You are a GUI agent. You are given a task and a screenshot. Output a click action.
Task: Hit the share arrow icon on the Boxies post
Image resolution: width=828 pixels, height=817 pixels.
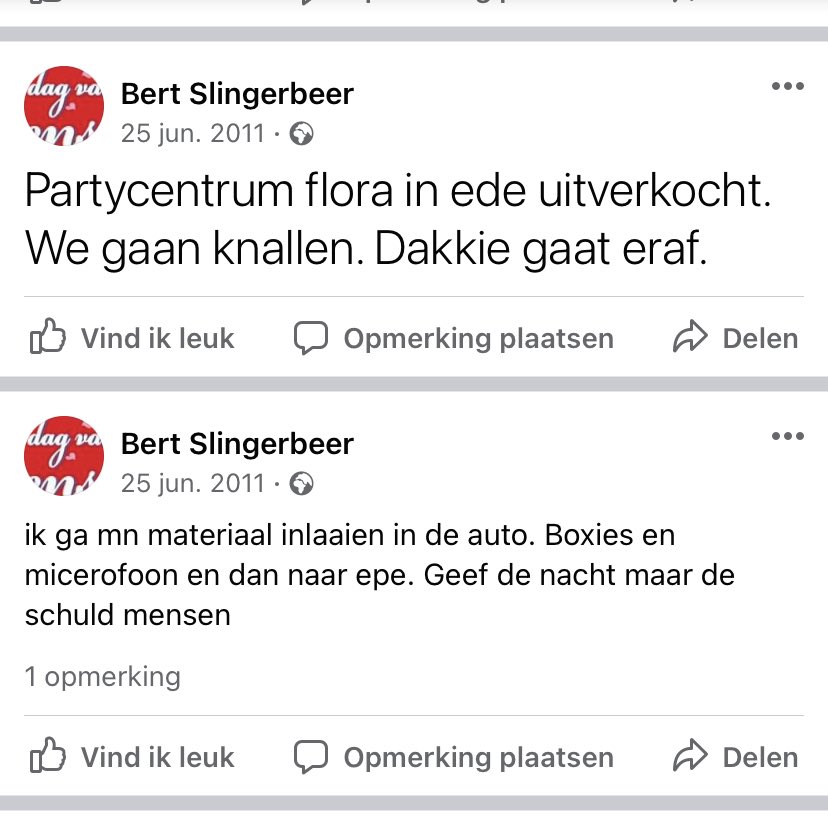coord(690,757)
